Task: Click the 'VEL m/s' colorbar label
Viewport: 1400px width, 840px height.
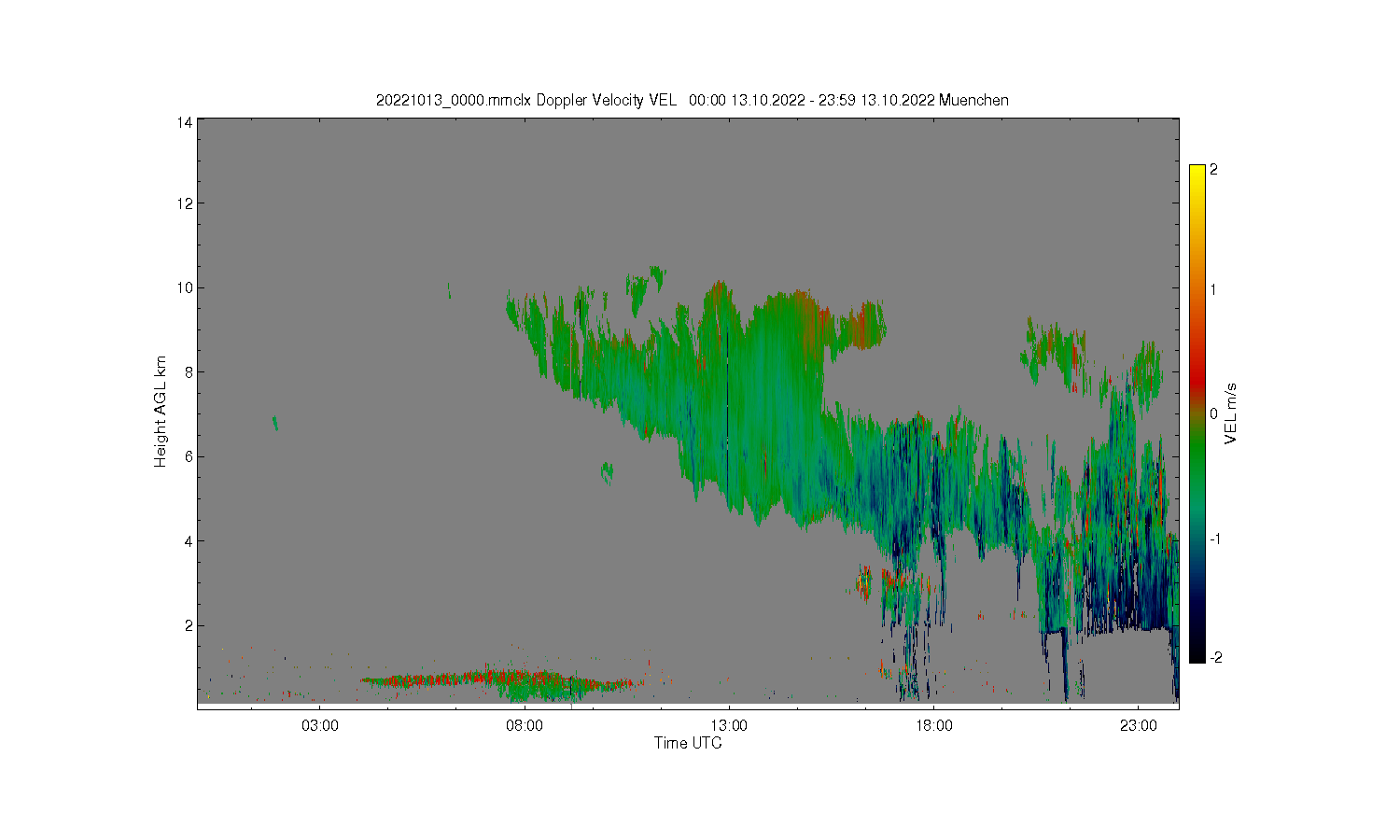Action: tap(1230, 413)
